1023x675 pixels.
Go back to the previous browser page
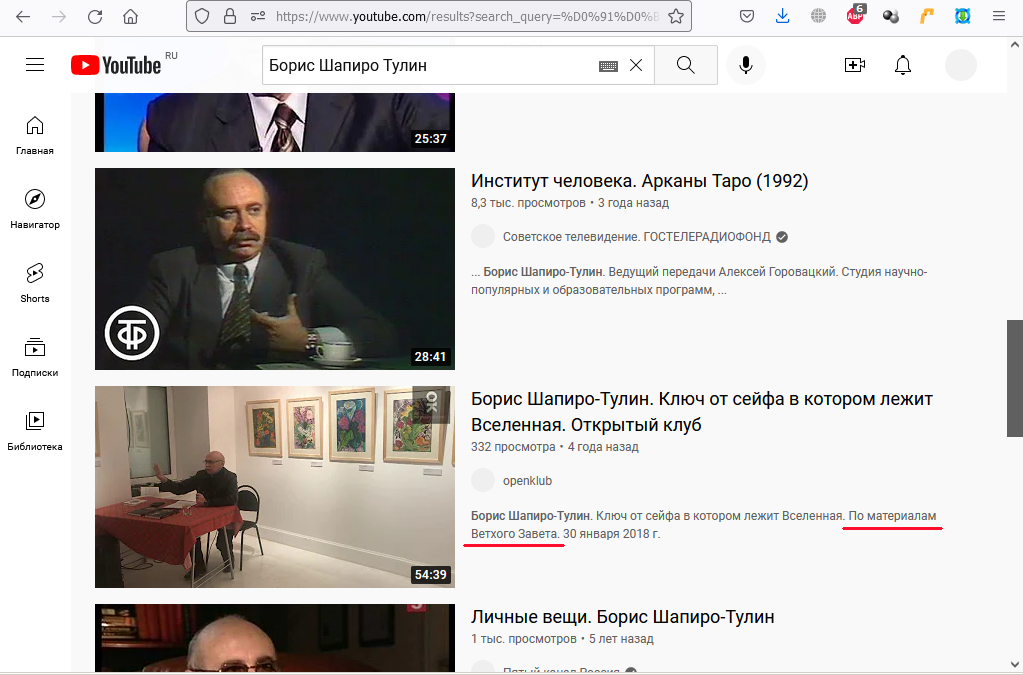coord(23,16)
